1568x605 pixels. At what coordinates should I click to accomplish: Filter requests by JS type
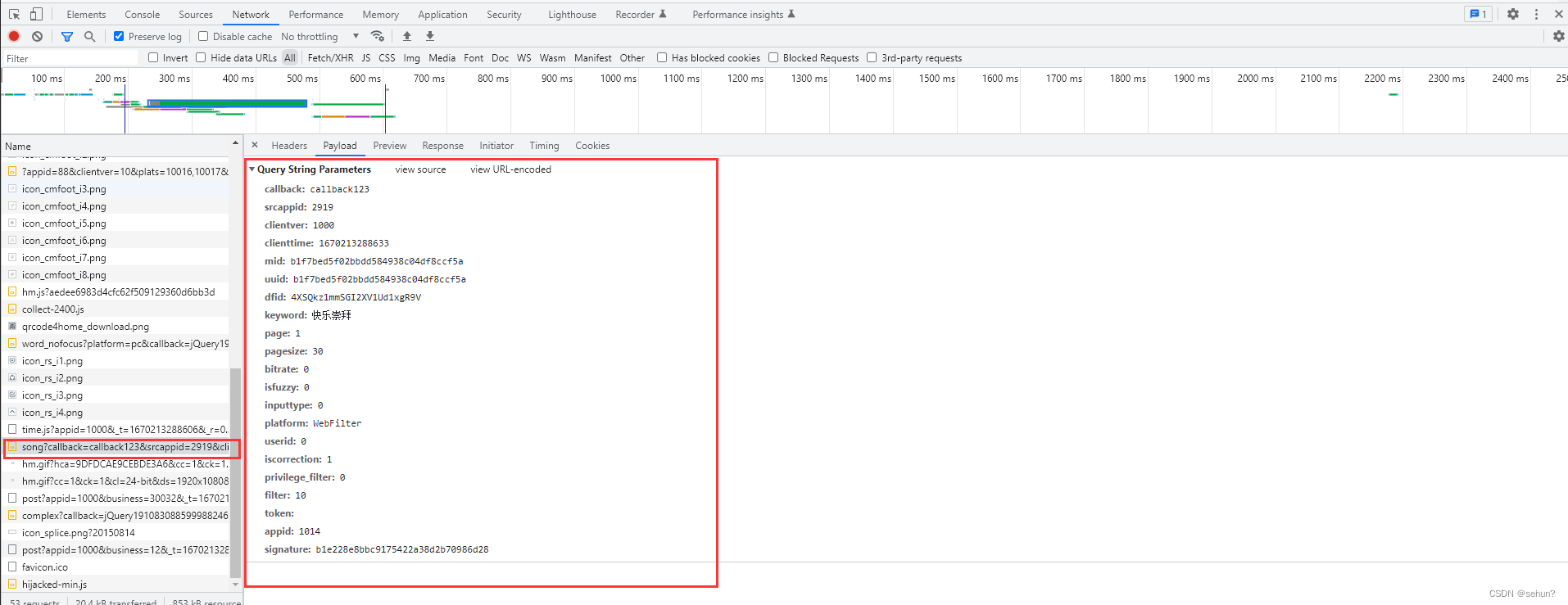[x=366, y=58]
